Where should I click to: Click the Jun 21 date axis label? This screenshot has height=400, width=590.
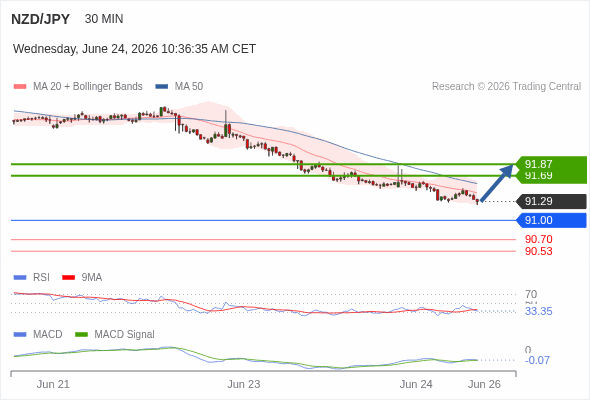coord(53,385)
